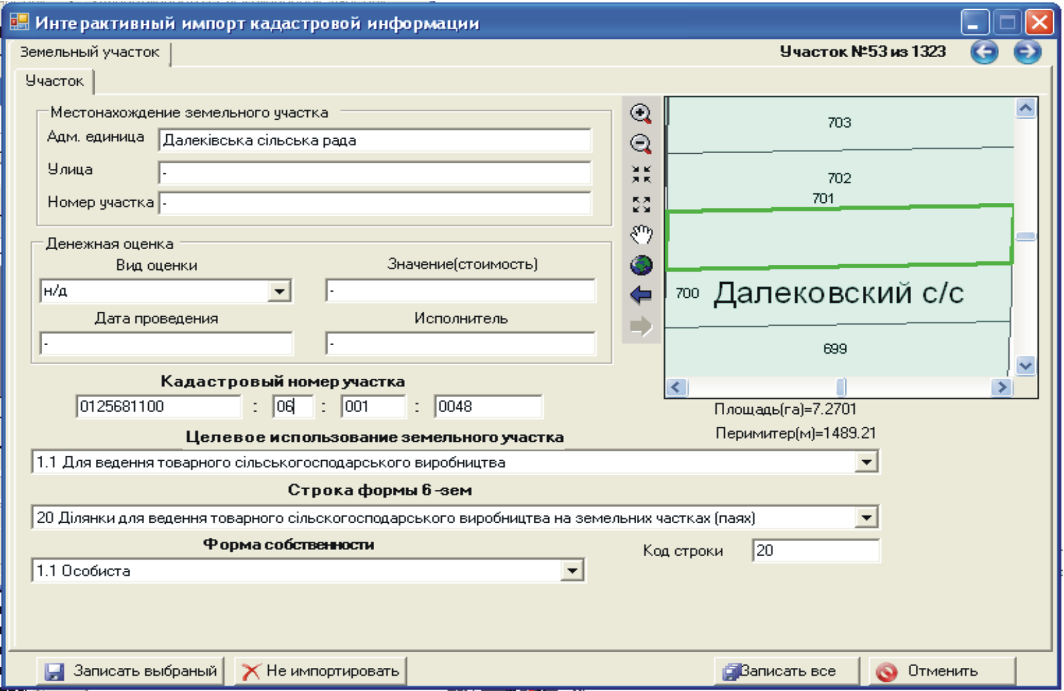The image size is (1064, 691).
Task: Select the inward-arrows shrink view icon
Action: tap(641, 174)
